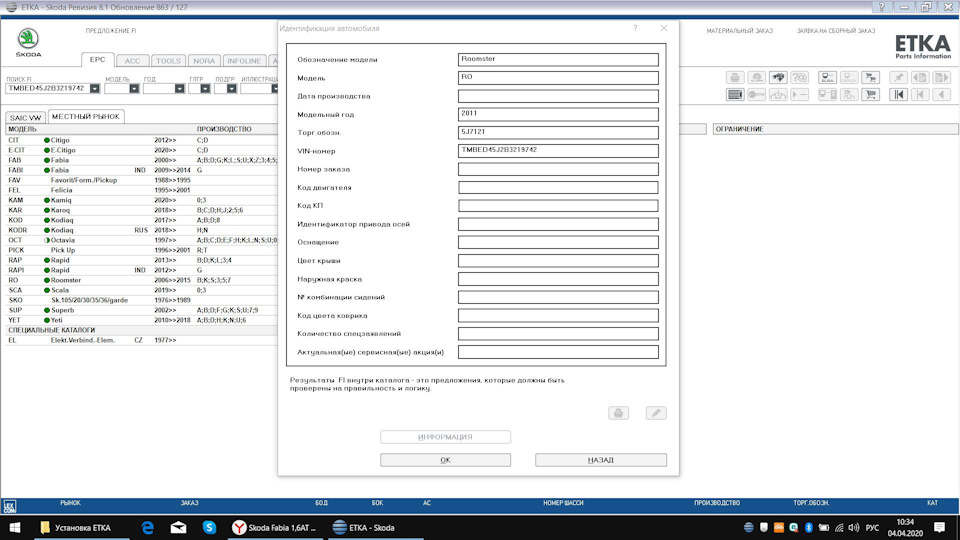The image size is (960, 540).
Task: Select the Kamiq model row
Action: tap(141, 200)
